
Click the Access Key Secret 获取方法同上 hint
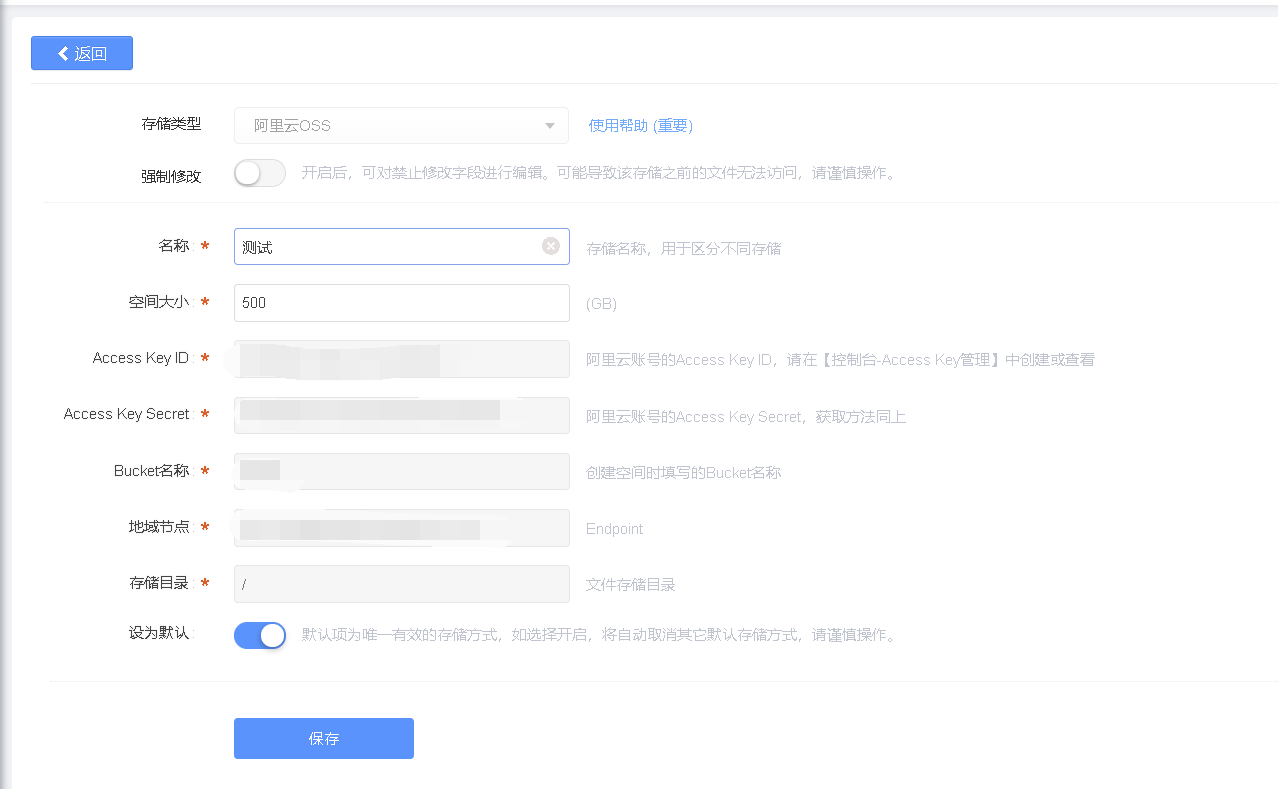(x=746, y=416)
